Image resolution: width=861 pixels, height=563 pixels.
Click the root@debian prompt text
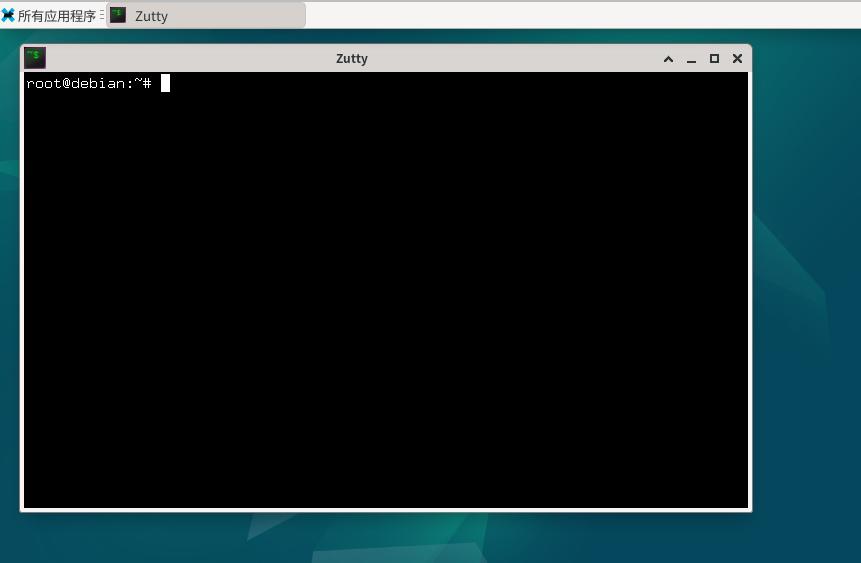[76, 83]
